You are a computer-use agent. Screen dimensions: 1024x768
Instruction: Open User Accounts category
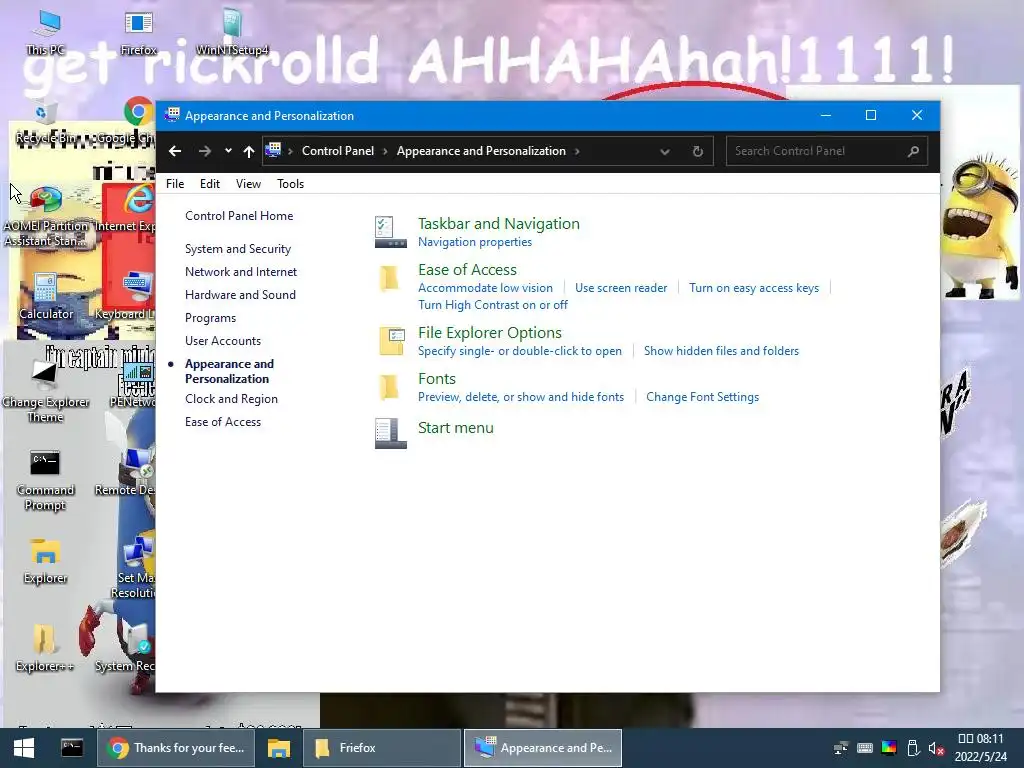point(223,341)
